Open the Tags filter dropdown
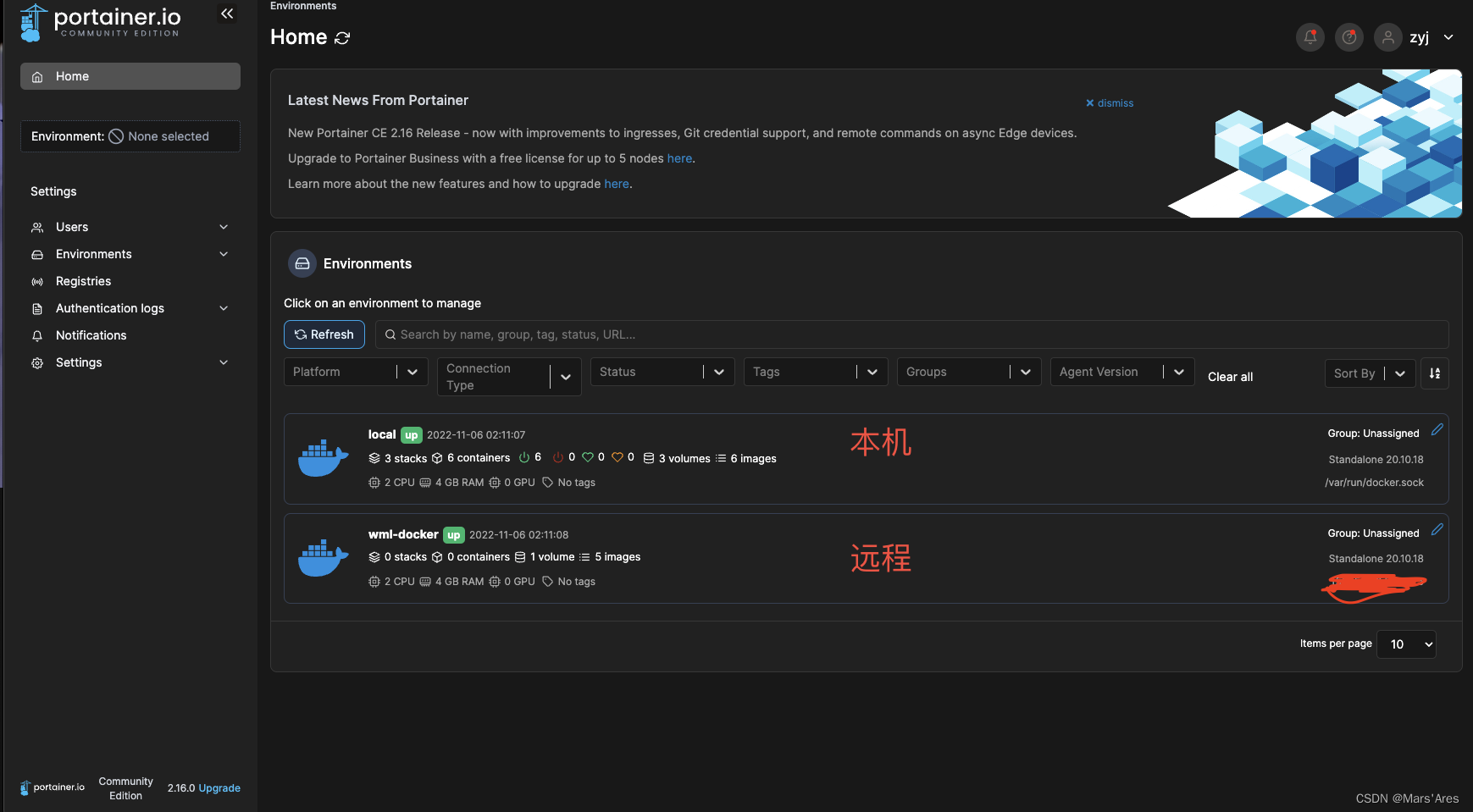Image resolution: width=1473 pixels, height=812 pixels. point(816,372)
